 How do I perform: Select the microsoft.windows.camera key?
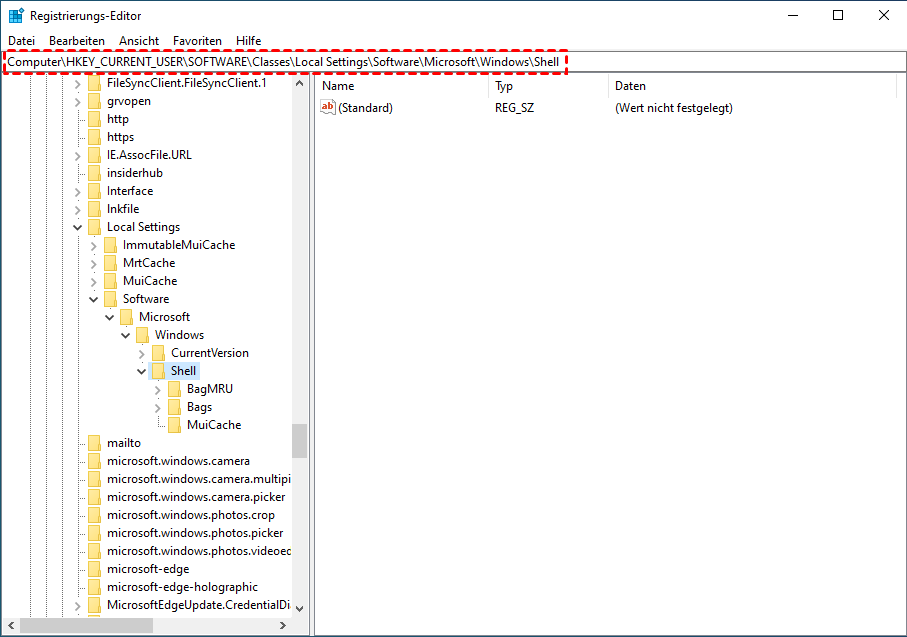[179, 461]
